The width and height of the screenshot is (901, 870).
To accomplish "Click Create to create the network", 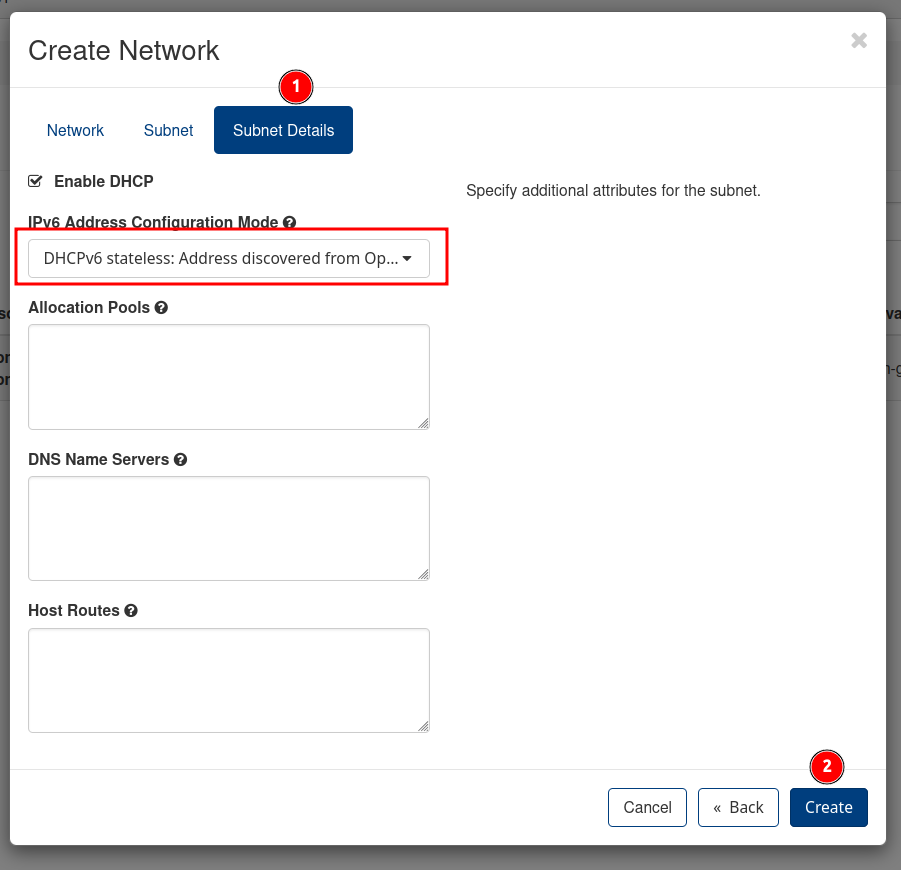I will tap(828, 807).
